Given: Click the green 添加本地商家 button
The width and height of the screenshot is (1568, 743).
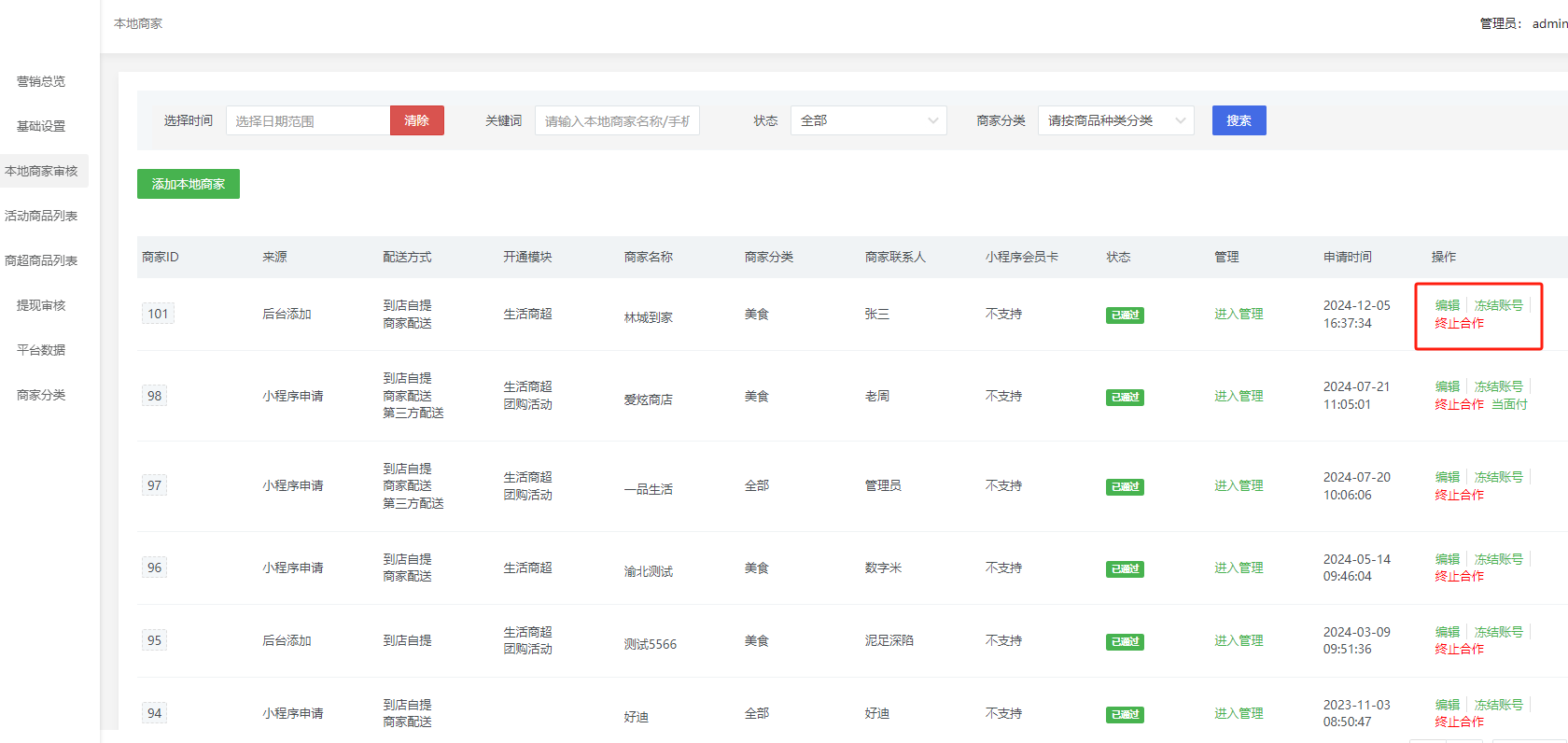Looking at the screenshot, I should (x=189, y=184).
